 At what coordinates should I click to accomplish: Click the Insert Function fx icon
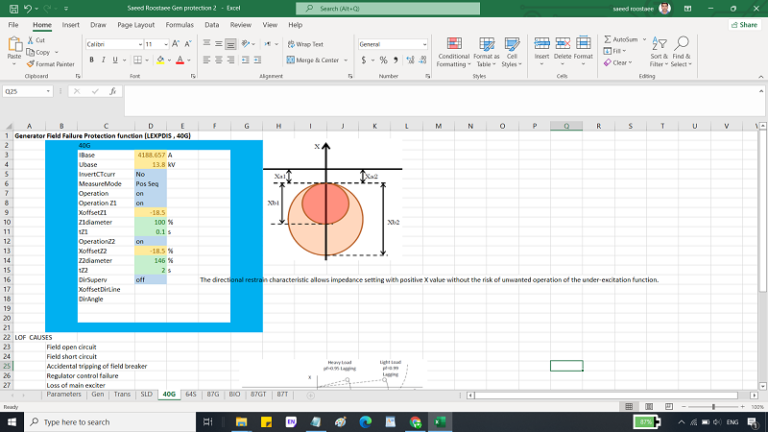point(112,91)
